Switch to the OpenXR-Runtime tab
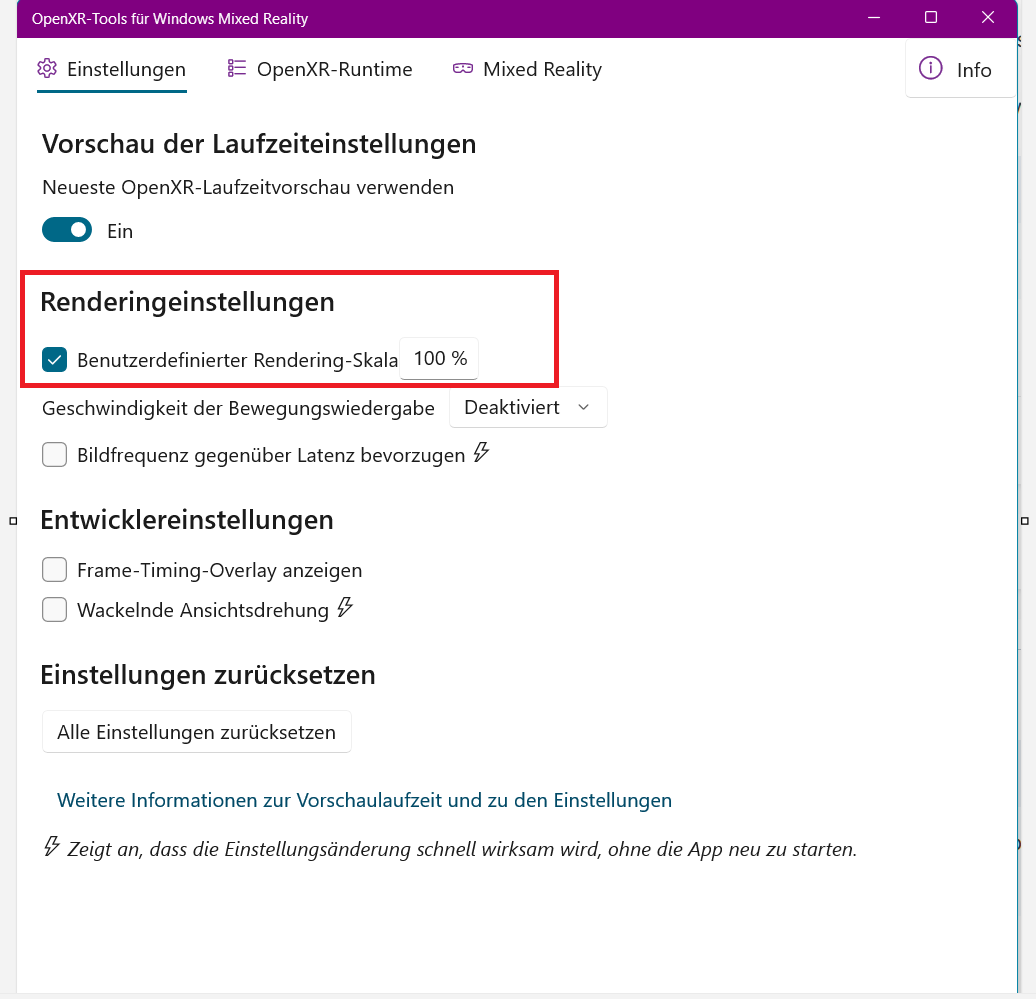 [x=320, y=69]
